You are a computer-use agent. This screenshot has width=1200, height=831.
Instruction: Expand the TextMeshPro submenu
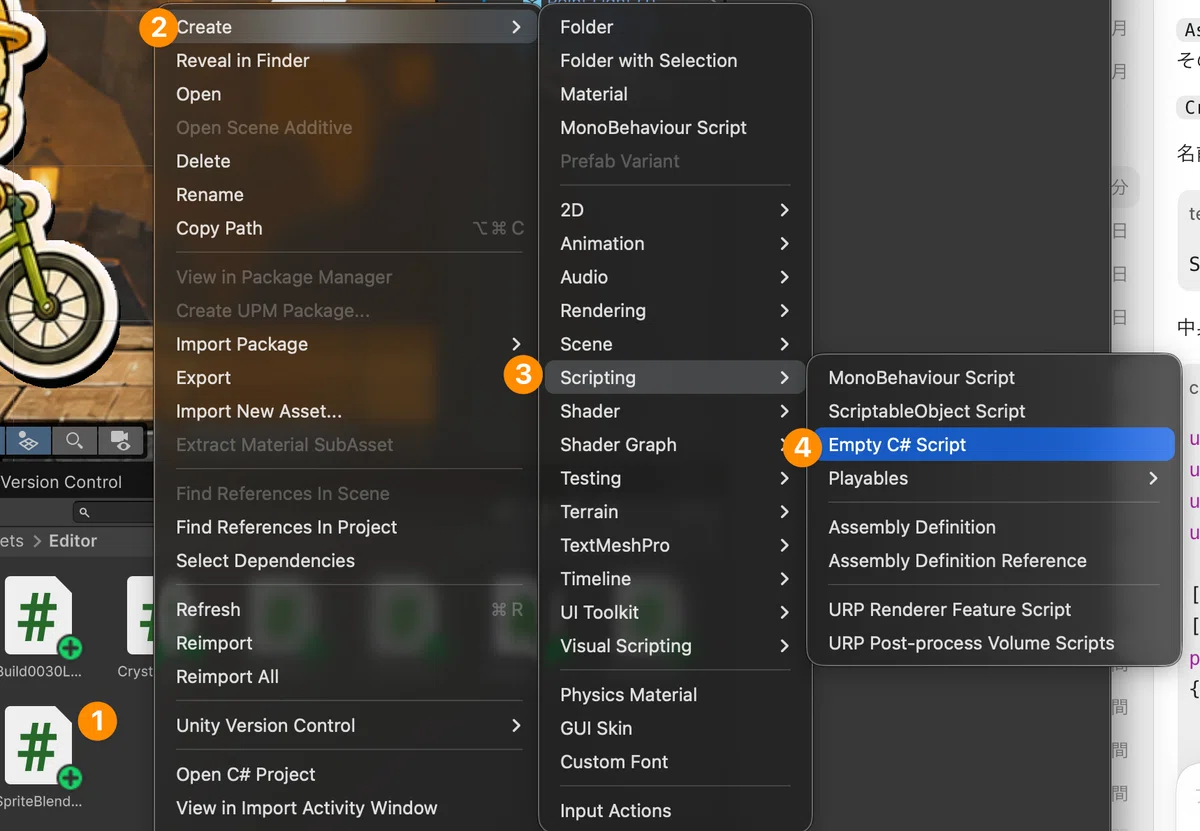675,546
